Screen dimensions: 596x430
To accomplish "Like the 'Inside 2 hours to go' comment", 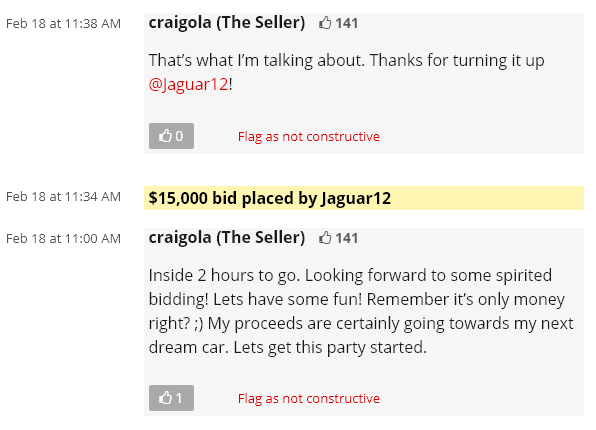I will click(x=171, y=398).
